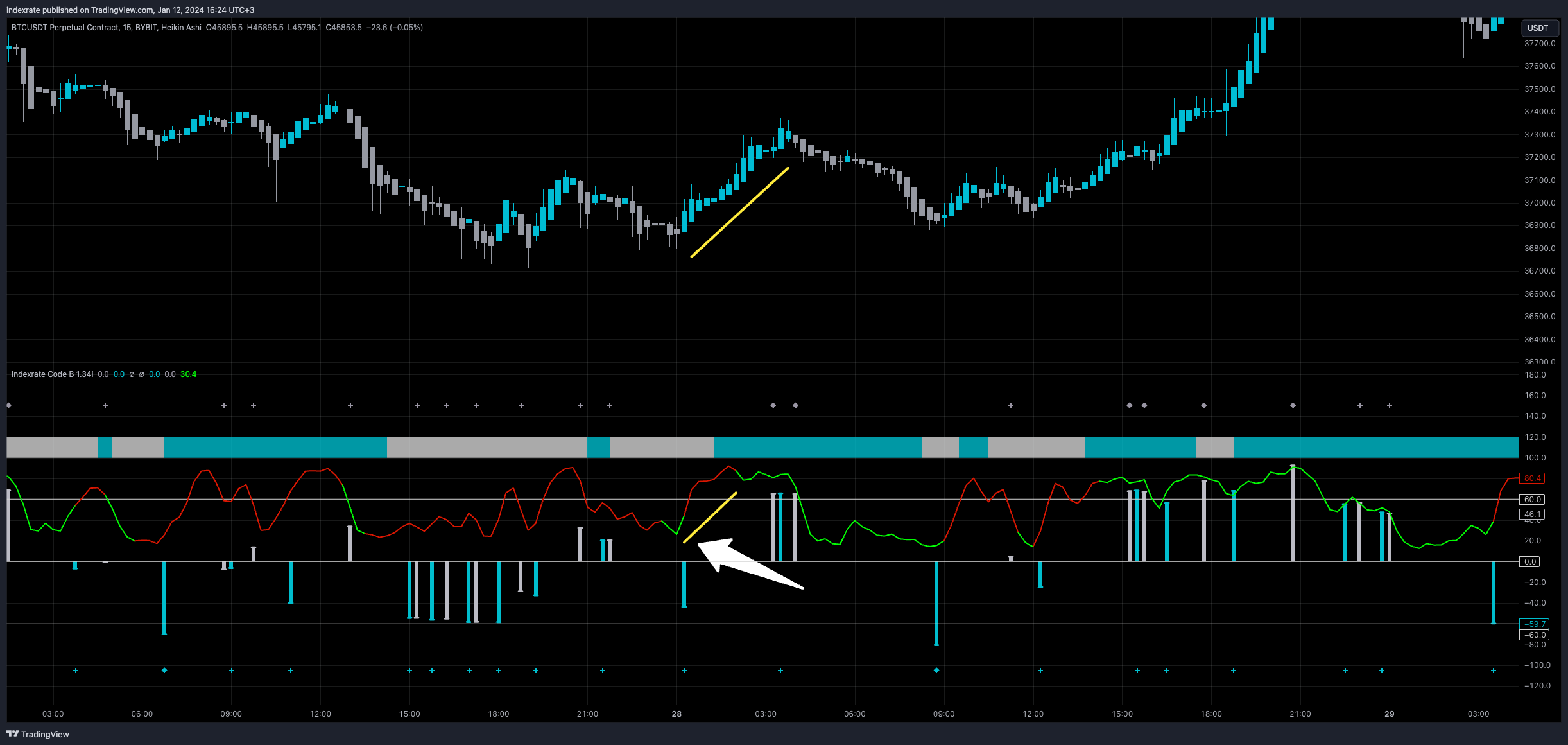
Task: Click the 160.0 indicator scale label
Action: tap(1535, 396)
